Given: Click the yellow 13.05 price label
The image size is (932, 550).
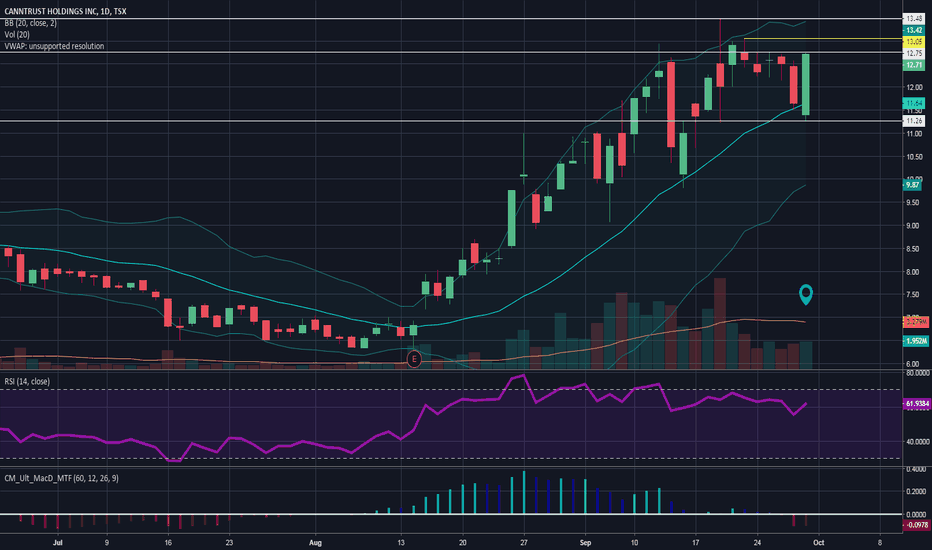Looking at the screenshot, I should pyautogui.click(x=914, y=42).
